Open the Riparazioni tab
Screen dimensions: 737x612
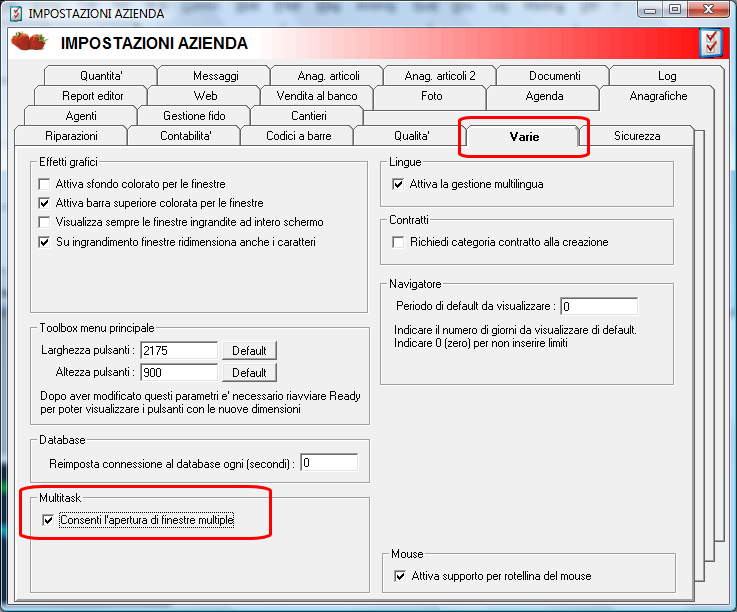[x=71, y=136]
